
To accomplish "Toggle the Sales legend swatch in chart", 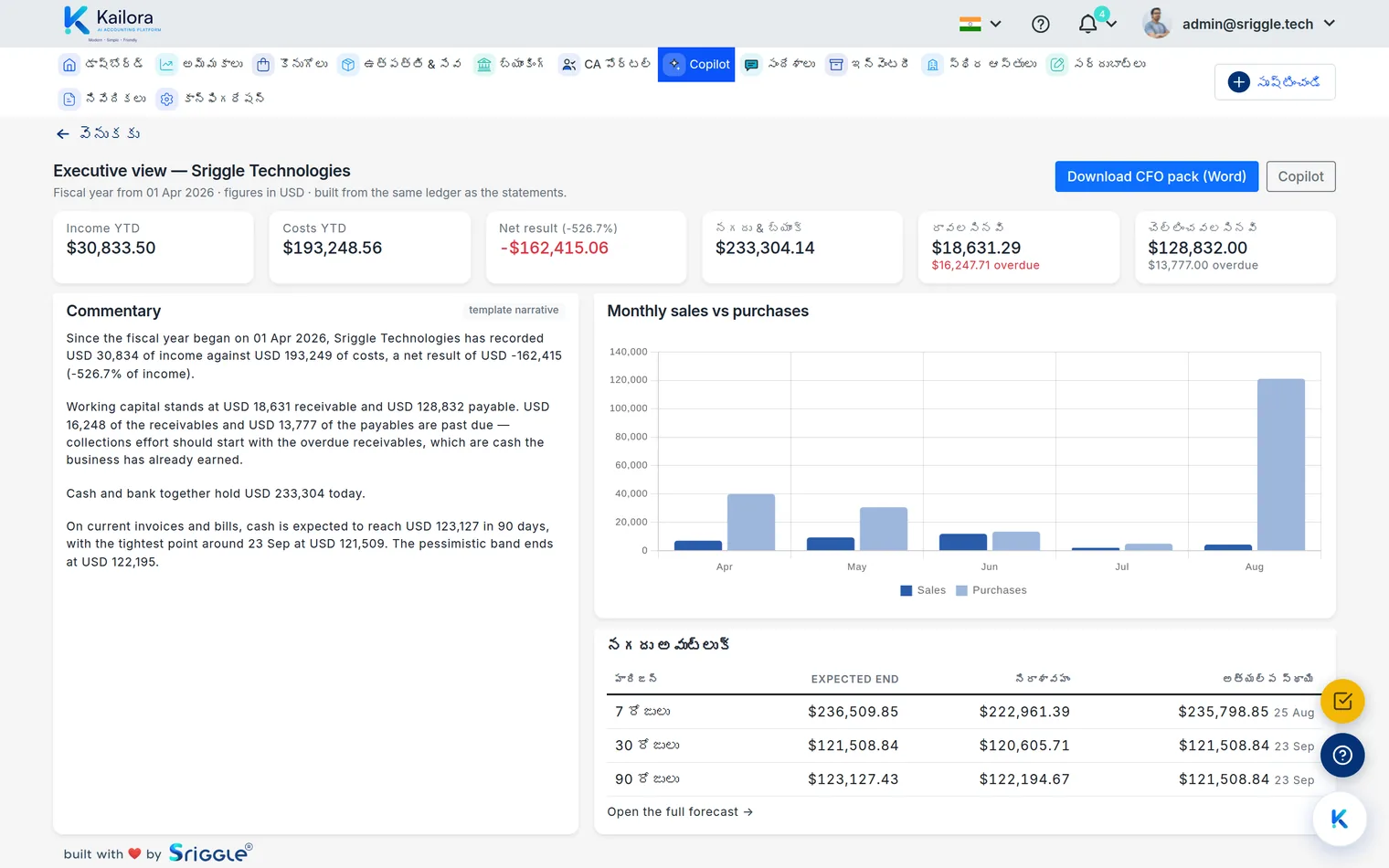I will [x=907, y=591].
